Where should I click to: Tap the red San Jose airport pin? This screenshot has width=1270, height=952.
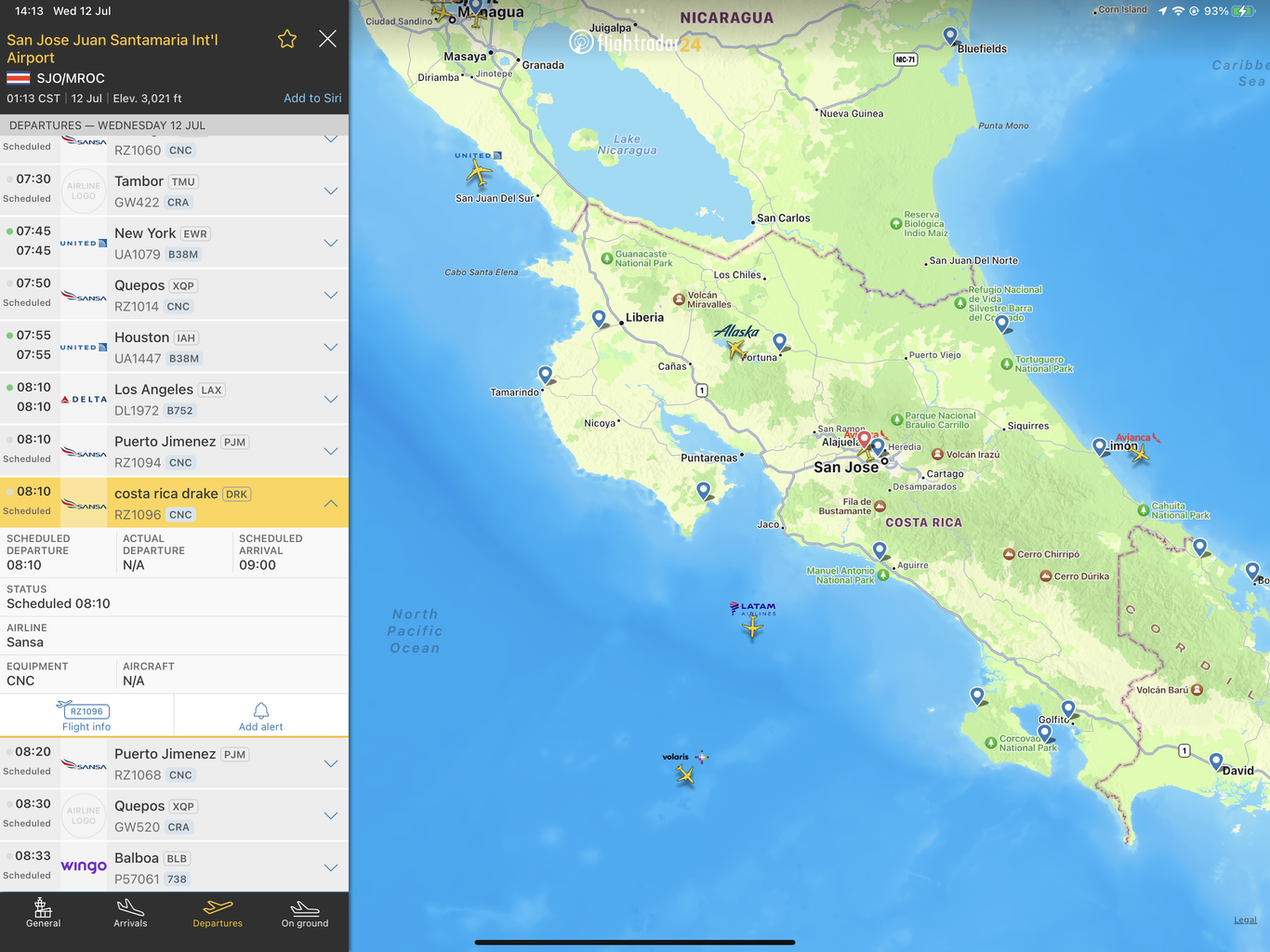pos(865,440)
